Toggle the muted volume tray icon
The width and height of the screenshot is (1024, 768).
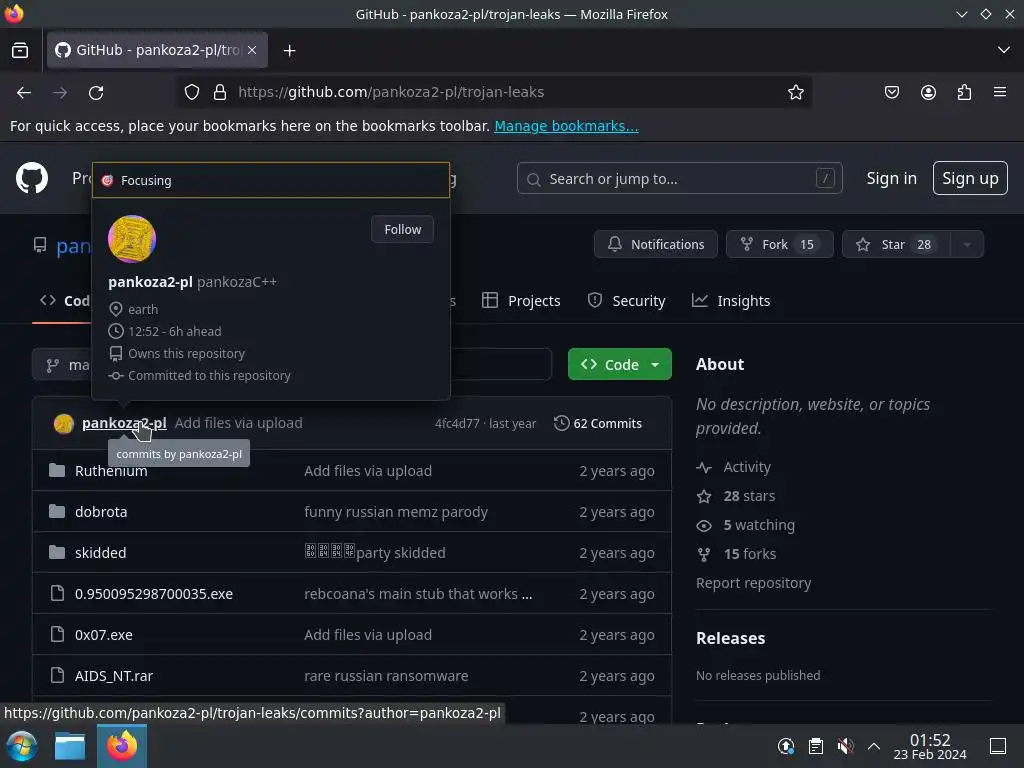(x=845, y=746)
